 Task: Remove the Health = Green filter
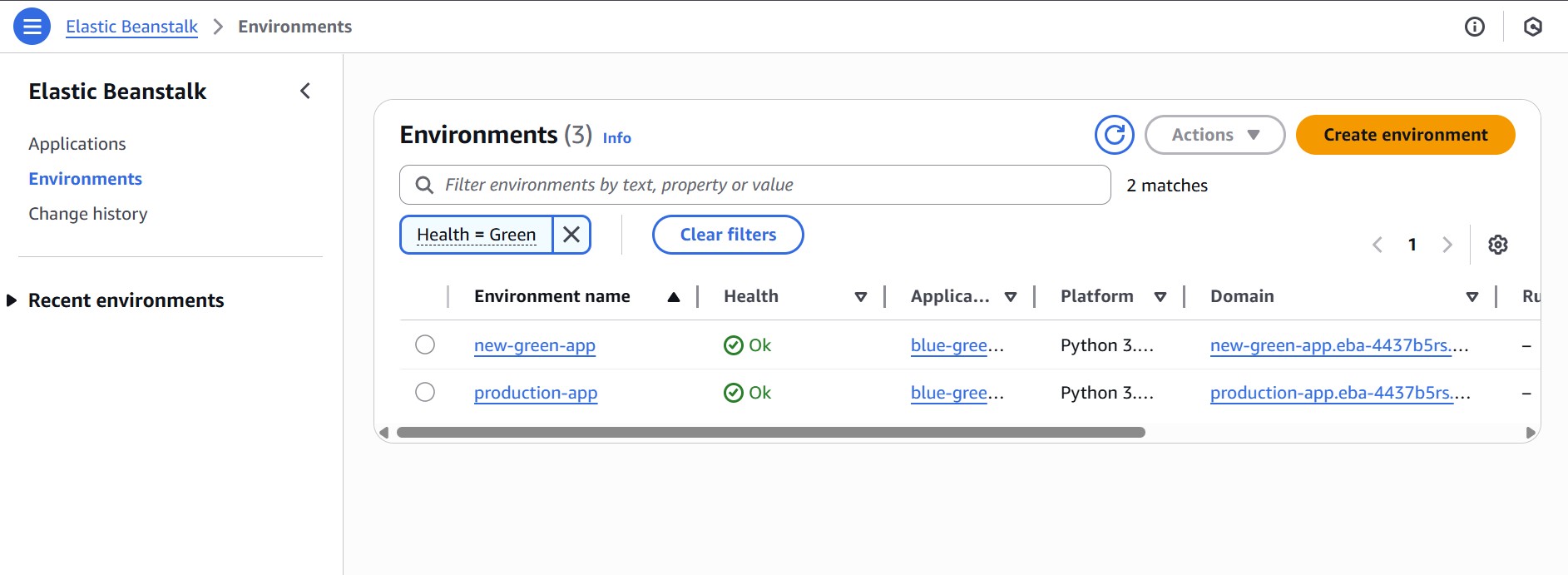[571, 235]
